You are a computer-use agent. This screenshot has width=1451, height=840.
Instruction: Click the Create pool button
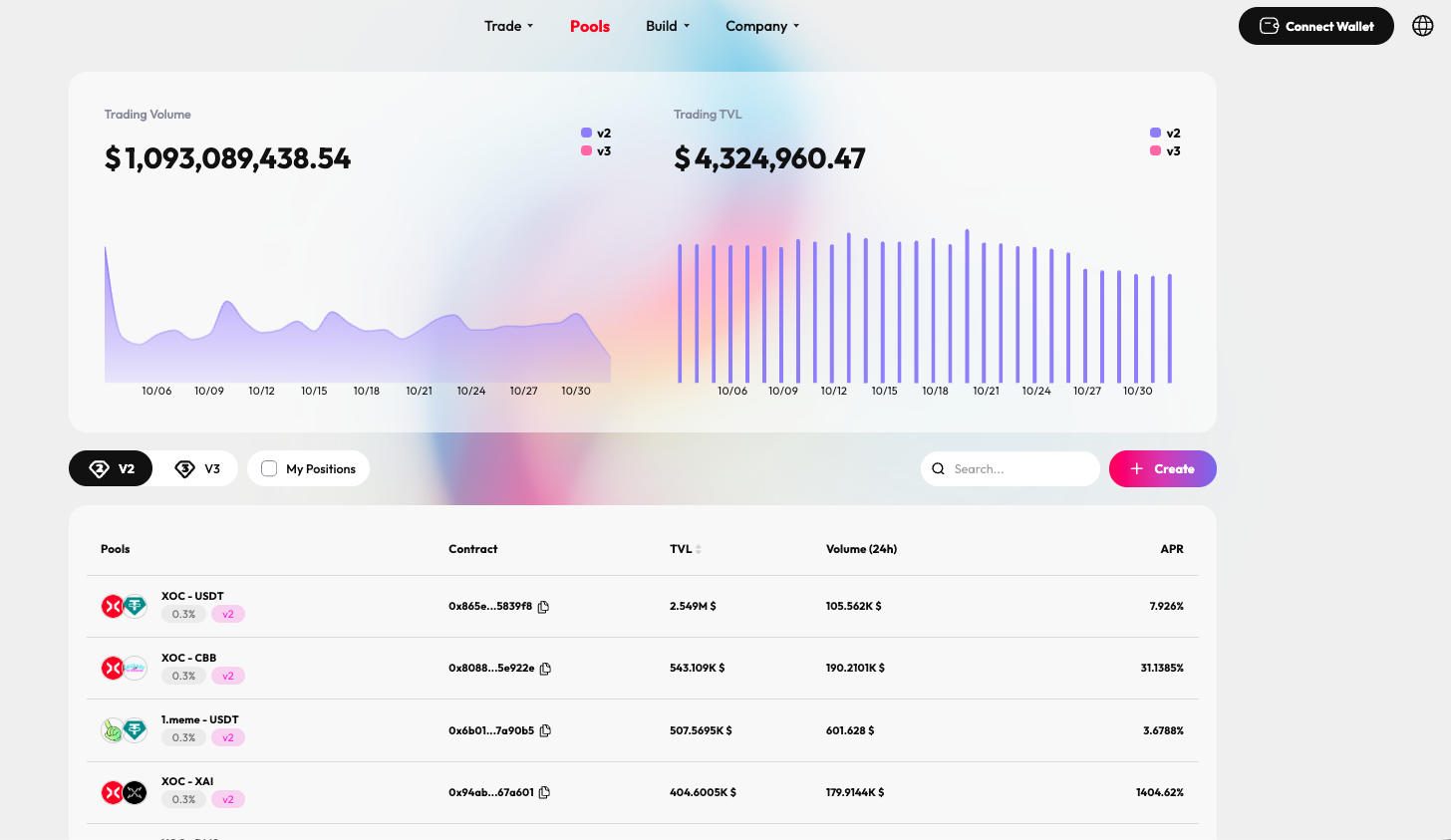tap(1162, 468)
